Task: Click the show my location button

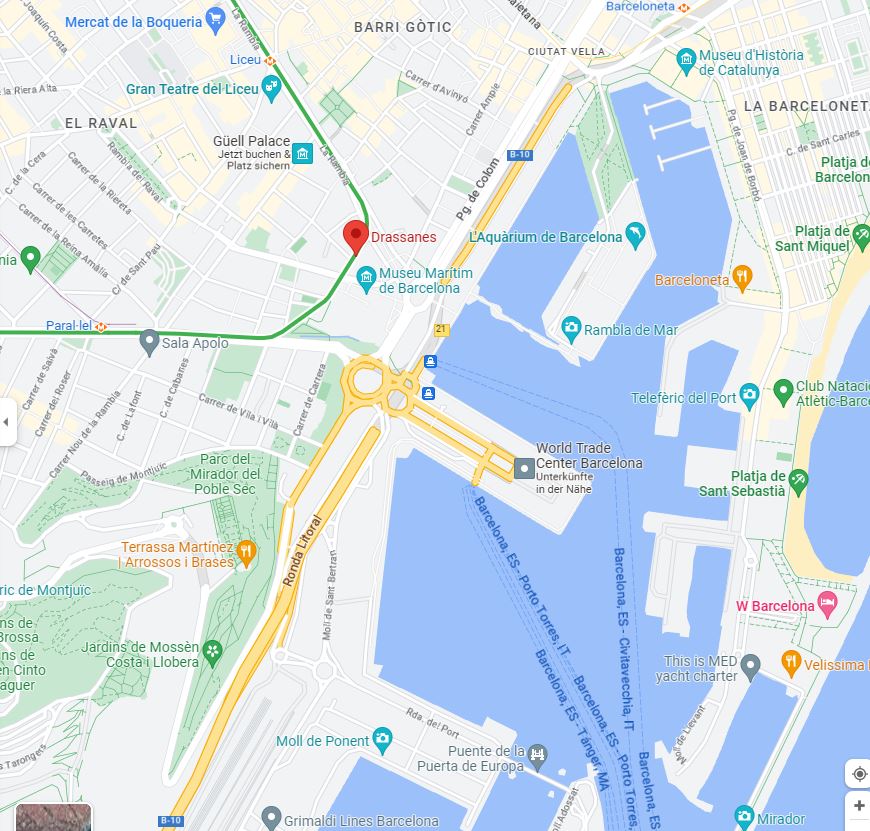Action: pyautogui.click(x=859, y=773)
